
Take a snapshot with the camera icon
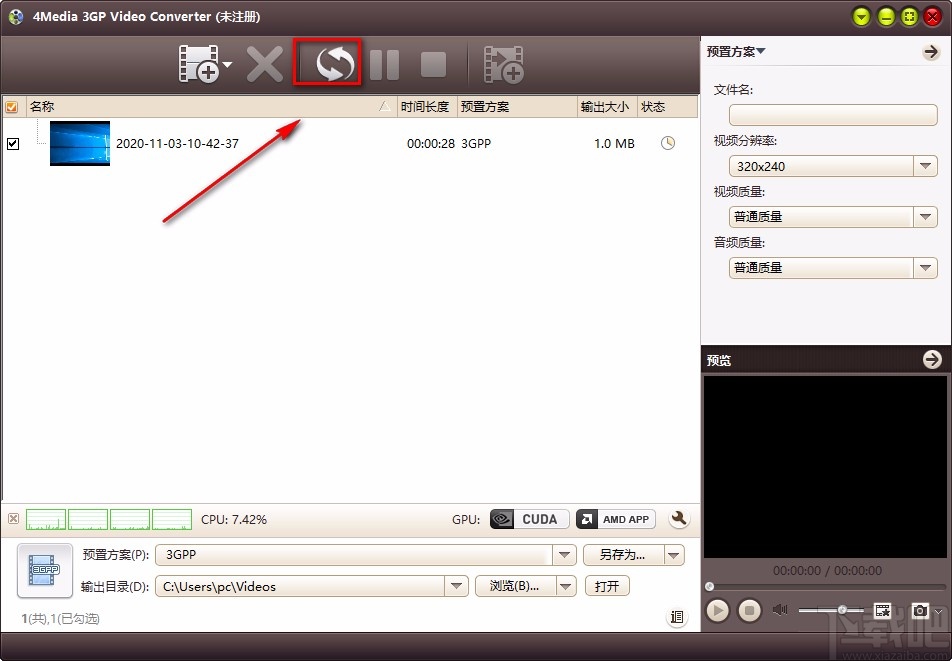[x=920, y=610]
